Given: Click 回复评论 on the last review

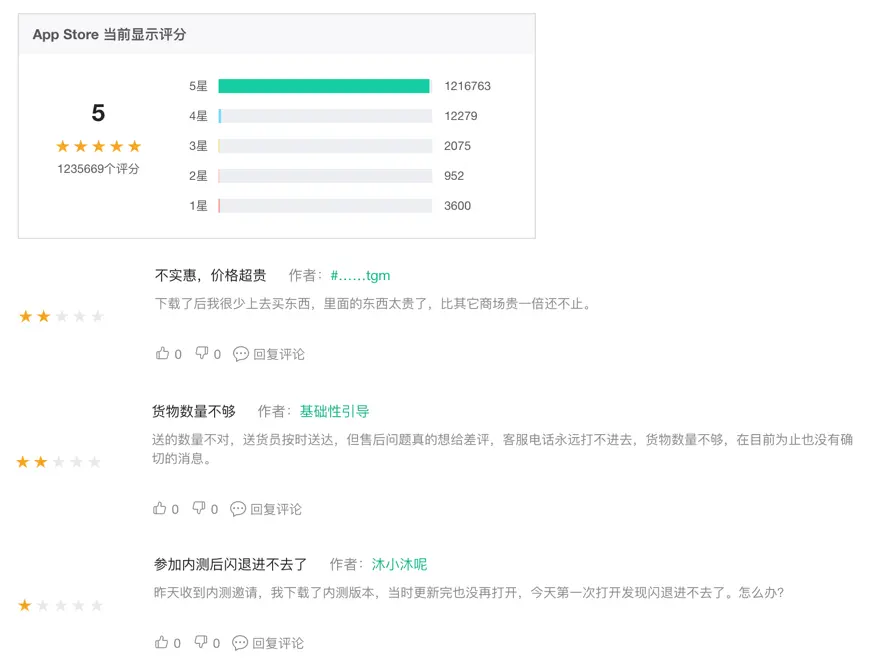Looking at the screenshot, I should [x=281, y=643].
